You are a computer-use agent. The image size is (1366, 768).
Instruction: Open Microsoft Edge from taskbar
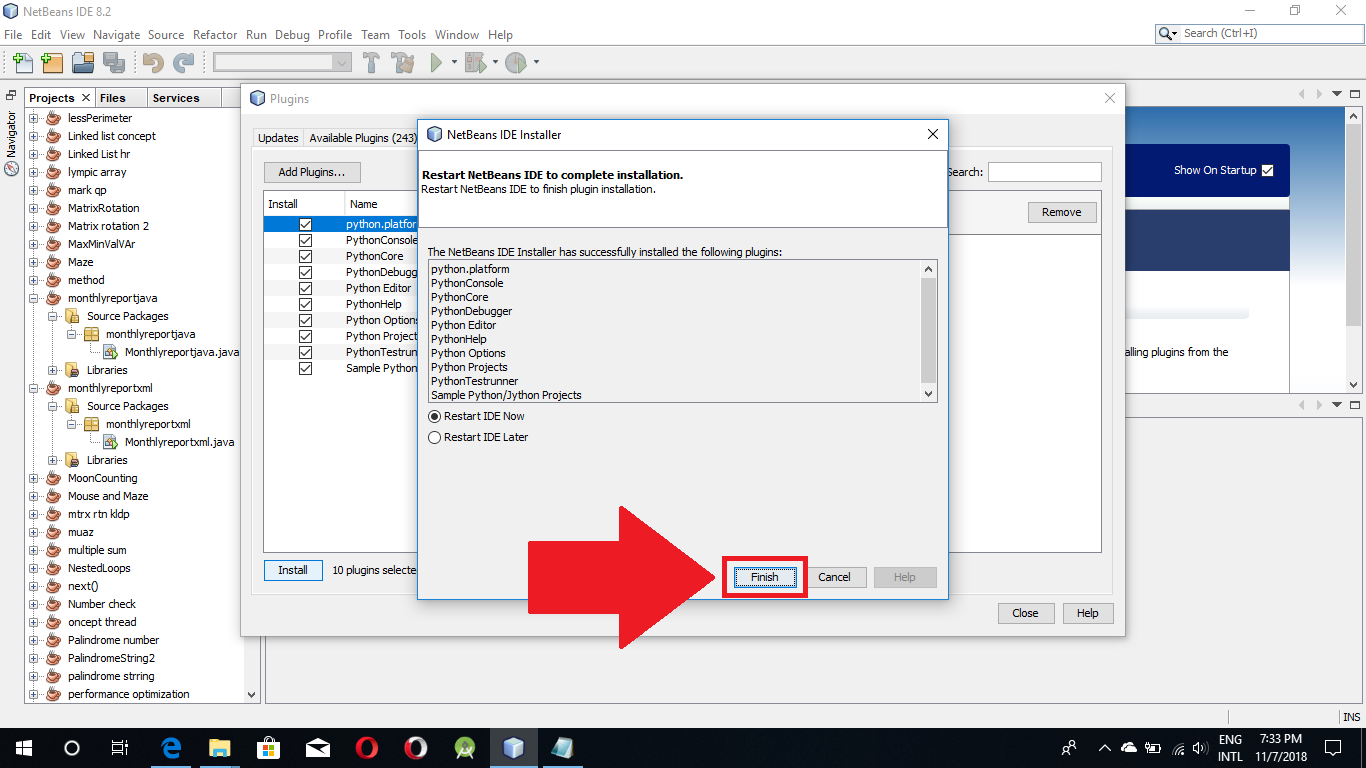[x=171, y=748]
